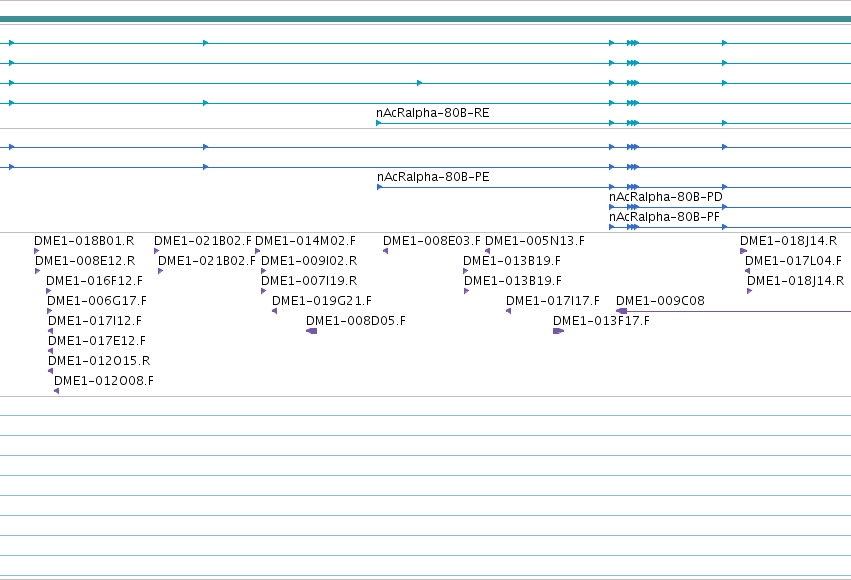Select the DME1-017E12.F feature

pyautogui.click(x=97, y=341)
